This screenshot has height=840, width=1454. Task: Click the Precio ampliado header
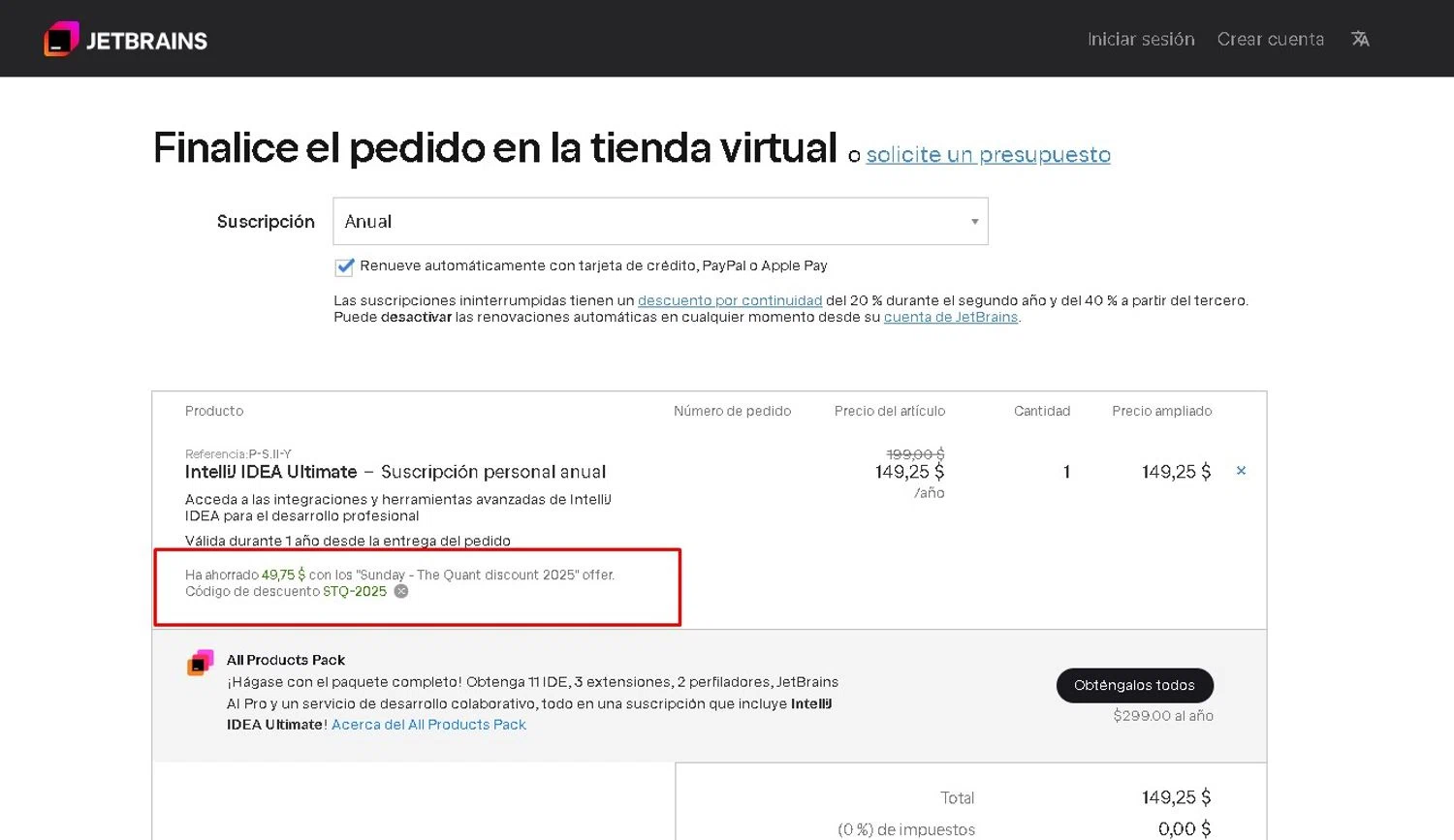(1161, 411)
